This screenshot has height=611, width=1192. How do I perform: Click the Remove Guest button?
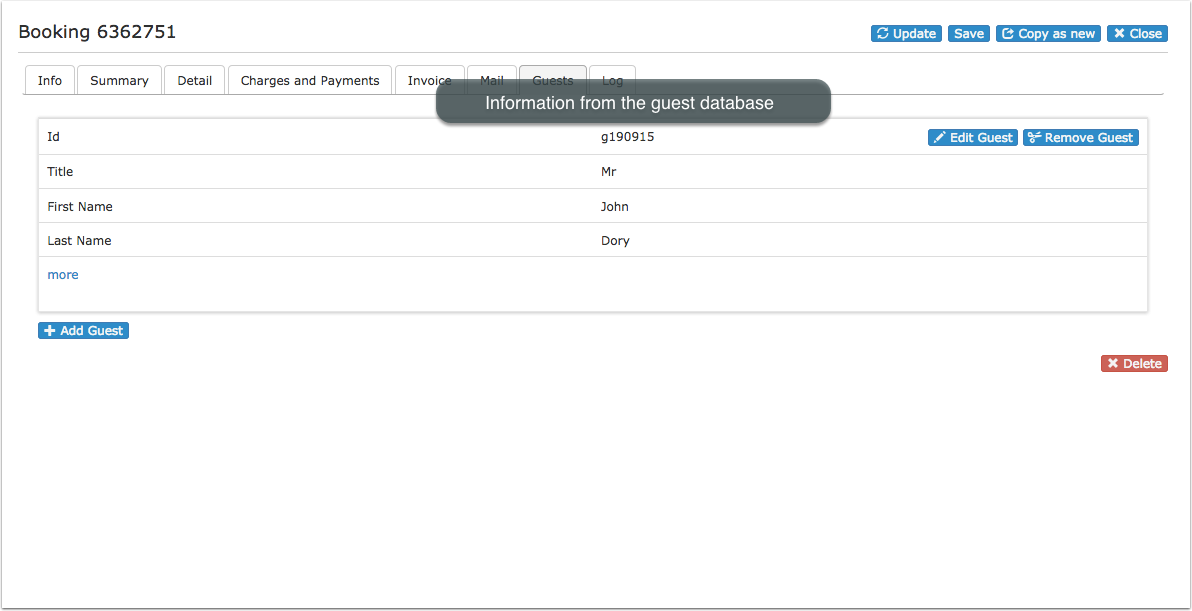click(1080, 138)
